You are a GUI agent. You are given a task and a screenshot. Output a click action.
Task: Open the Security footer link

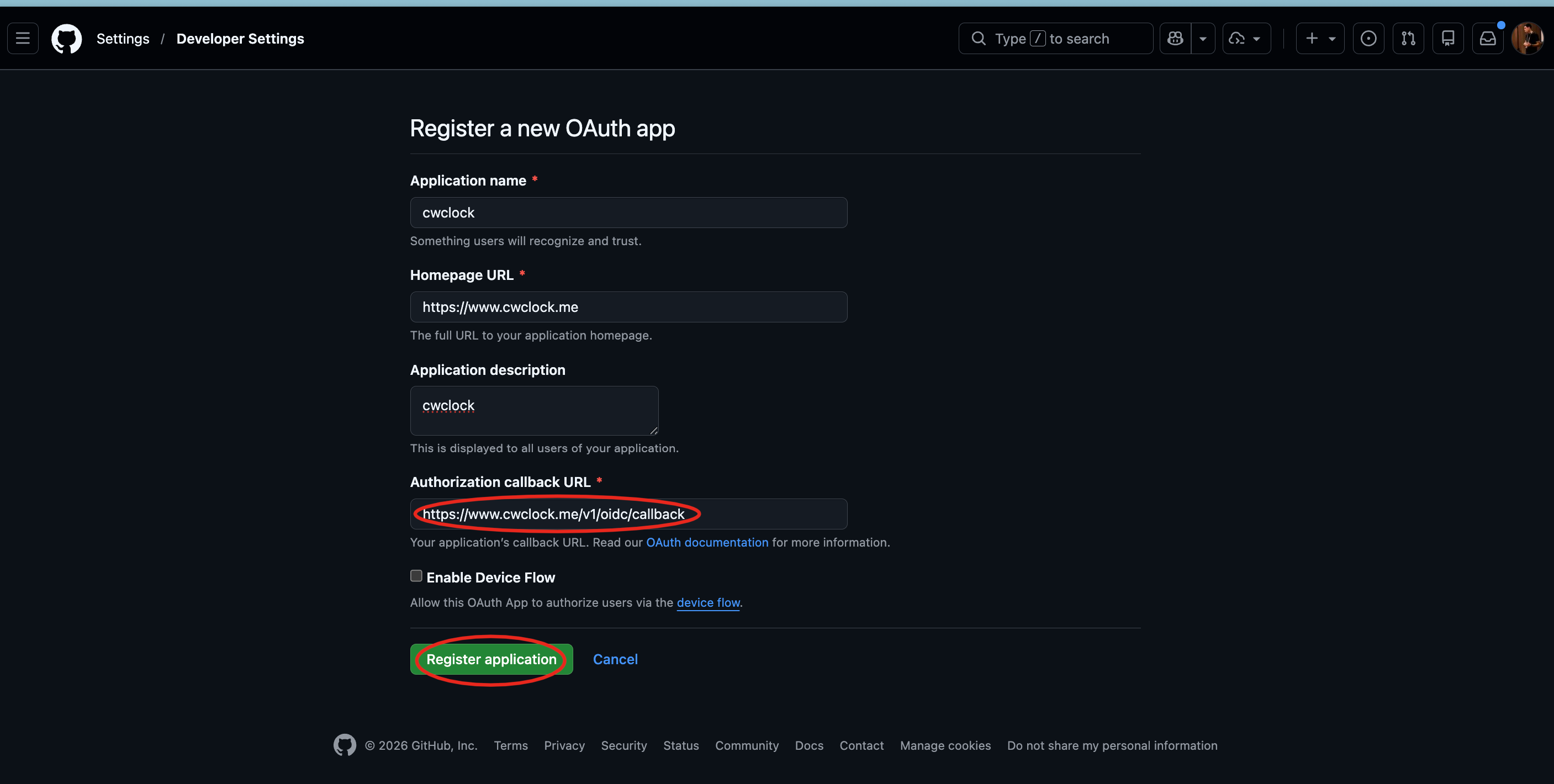(x=624, y=745)
